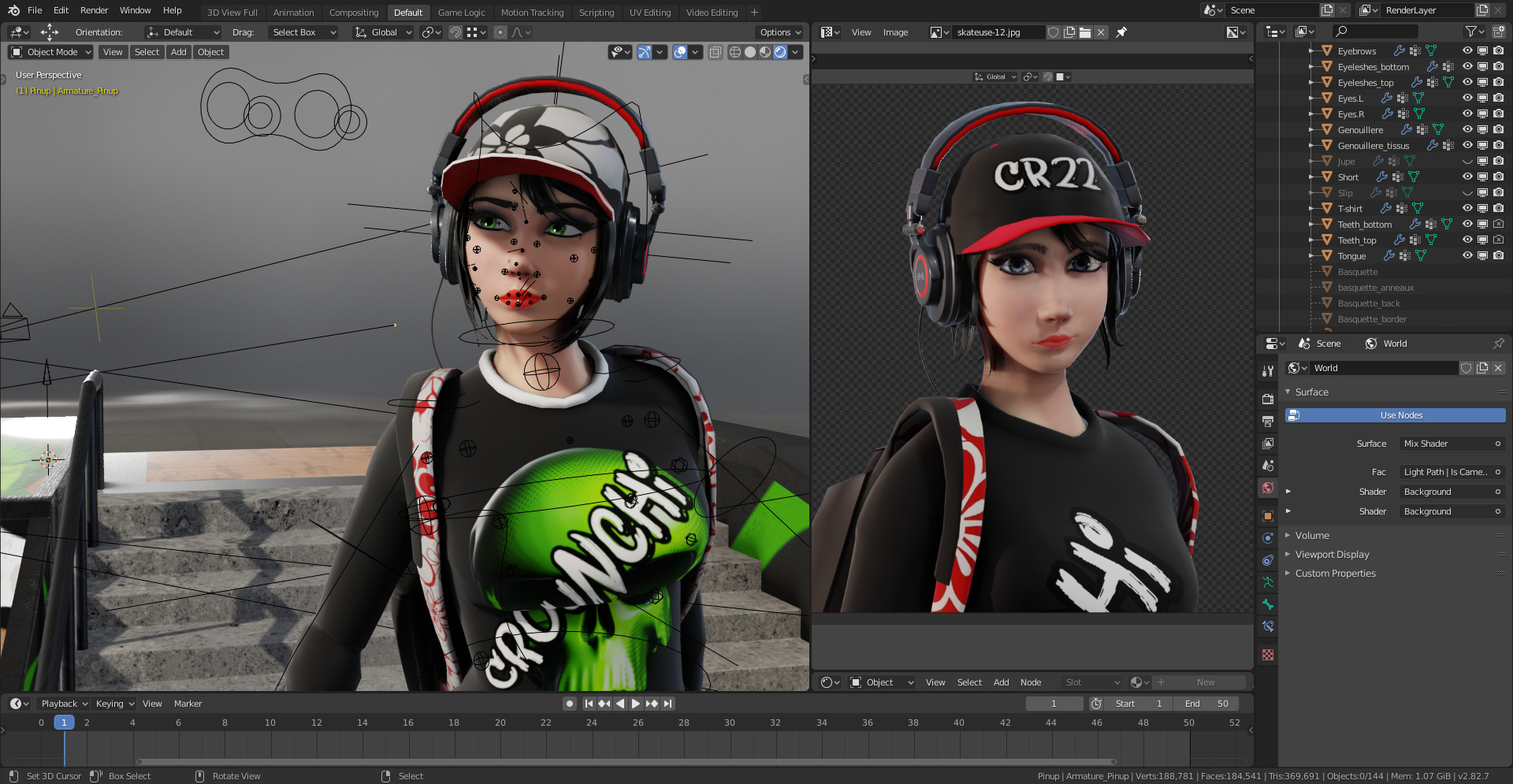Viewport: 1513px width, 784px height.
Task: Open the Object Constraints properties tab
Action: 1267,560
